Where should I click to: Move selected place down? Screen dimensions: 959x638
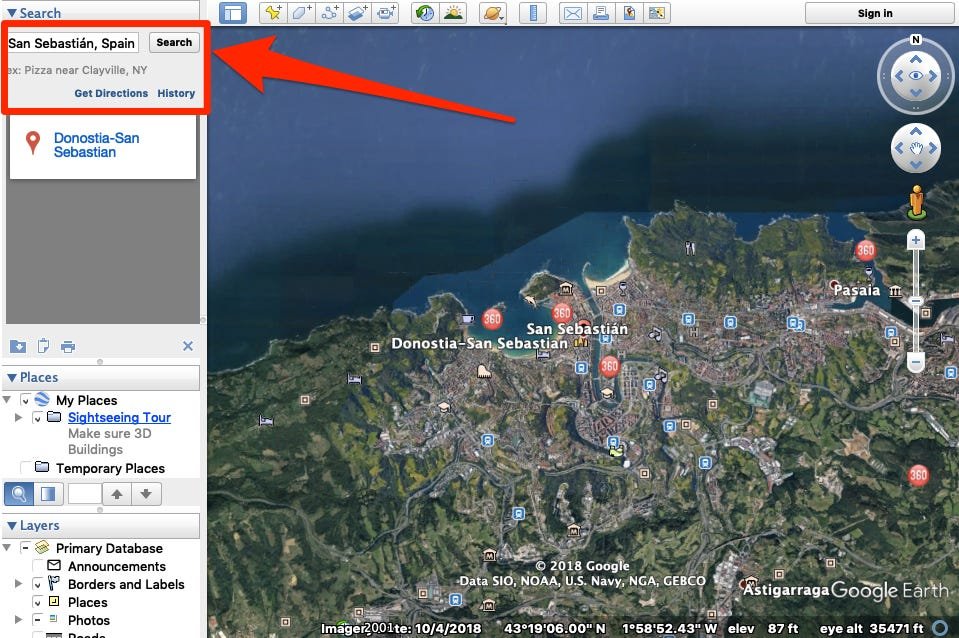[146, 494]
